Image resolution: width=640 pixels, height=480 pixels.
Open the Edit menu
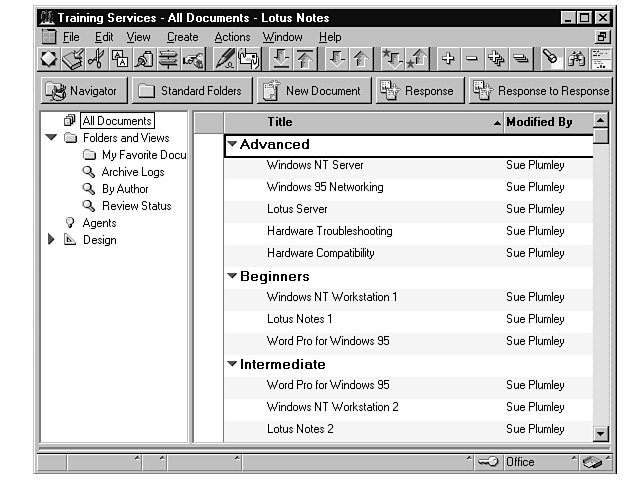pyautogui.click(x=104, y=37)
